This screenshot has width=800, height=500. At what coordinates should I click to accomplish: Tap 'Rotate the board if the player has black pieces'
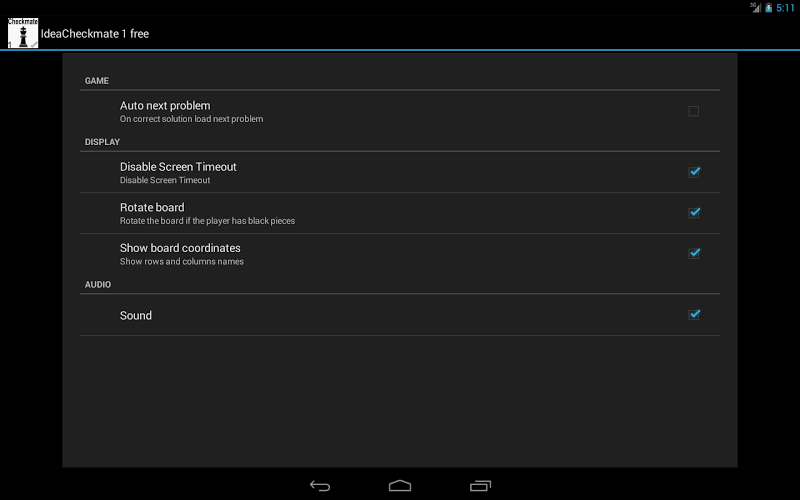pyautogui.click(x=207, y=221)
